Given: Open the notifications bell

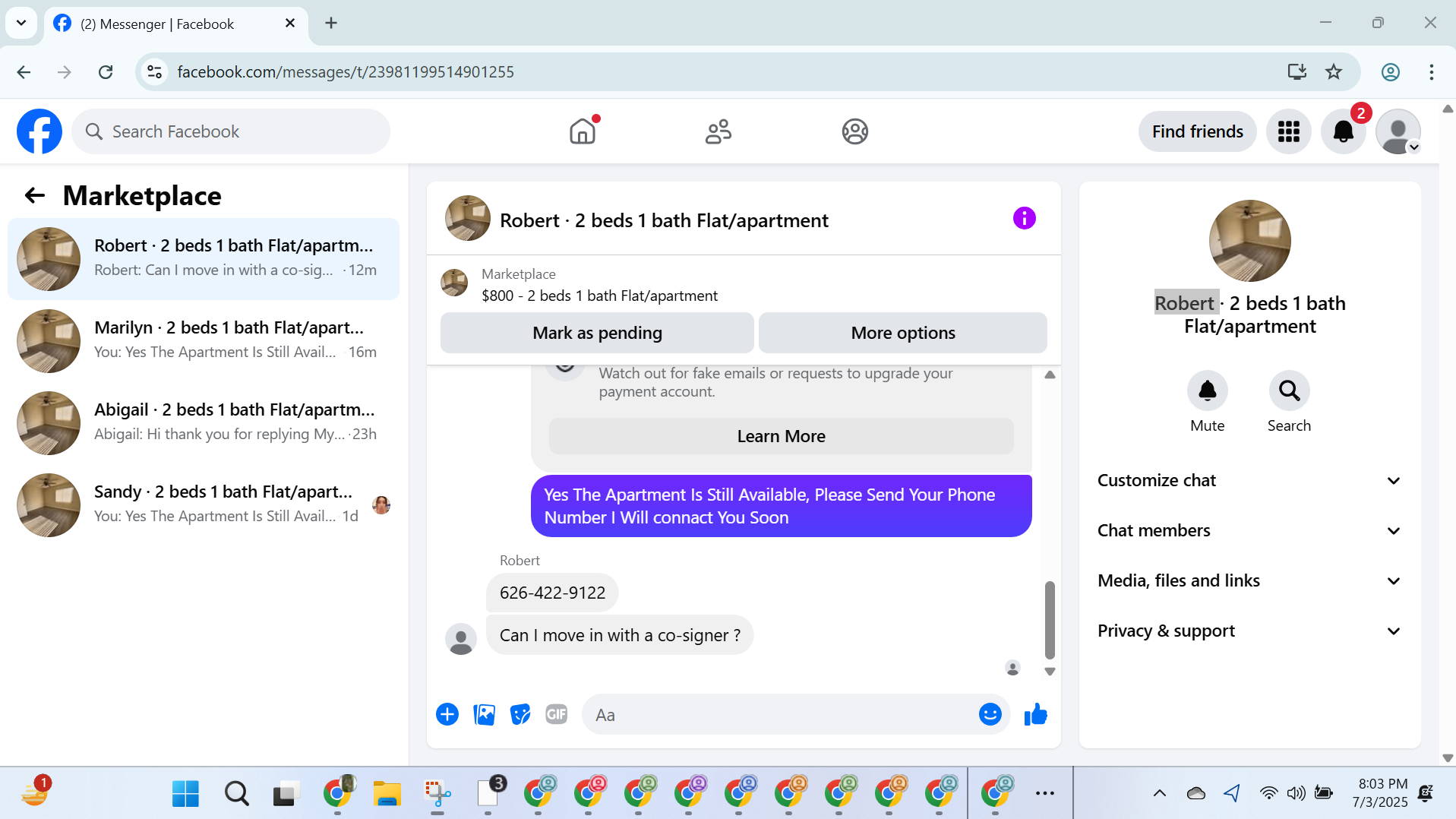Looking at the screenshot, I should [x=1344, y=131].
